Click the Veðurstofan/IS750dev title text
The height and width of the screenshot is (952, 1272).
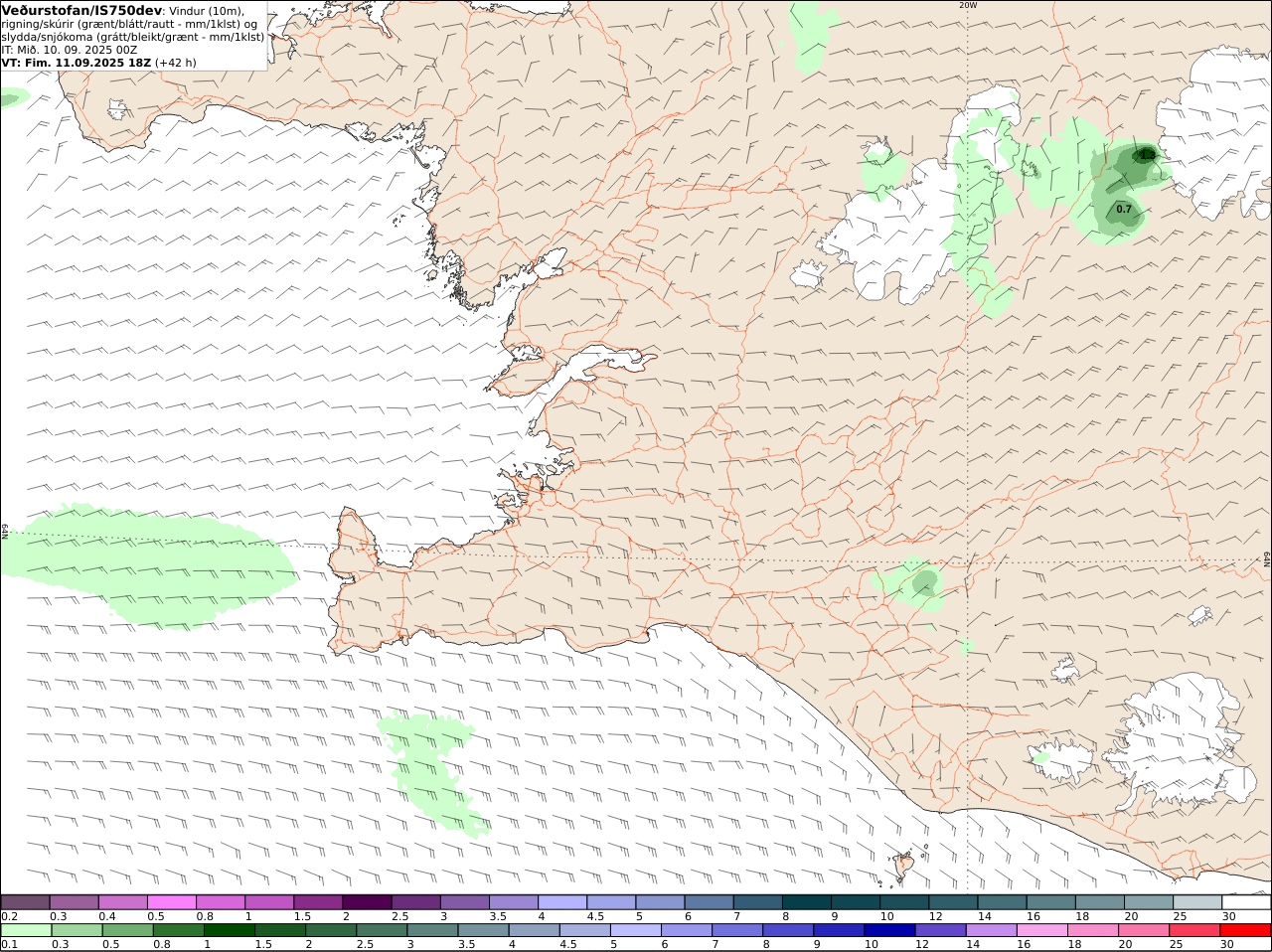(81, 10)
